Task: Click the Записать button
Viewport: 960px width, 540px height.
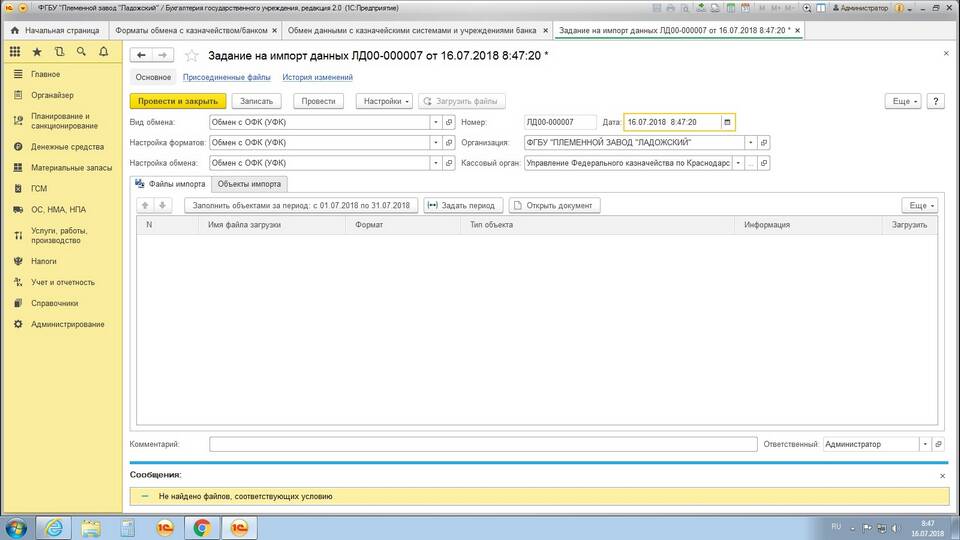Action: pos(256,101)
